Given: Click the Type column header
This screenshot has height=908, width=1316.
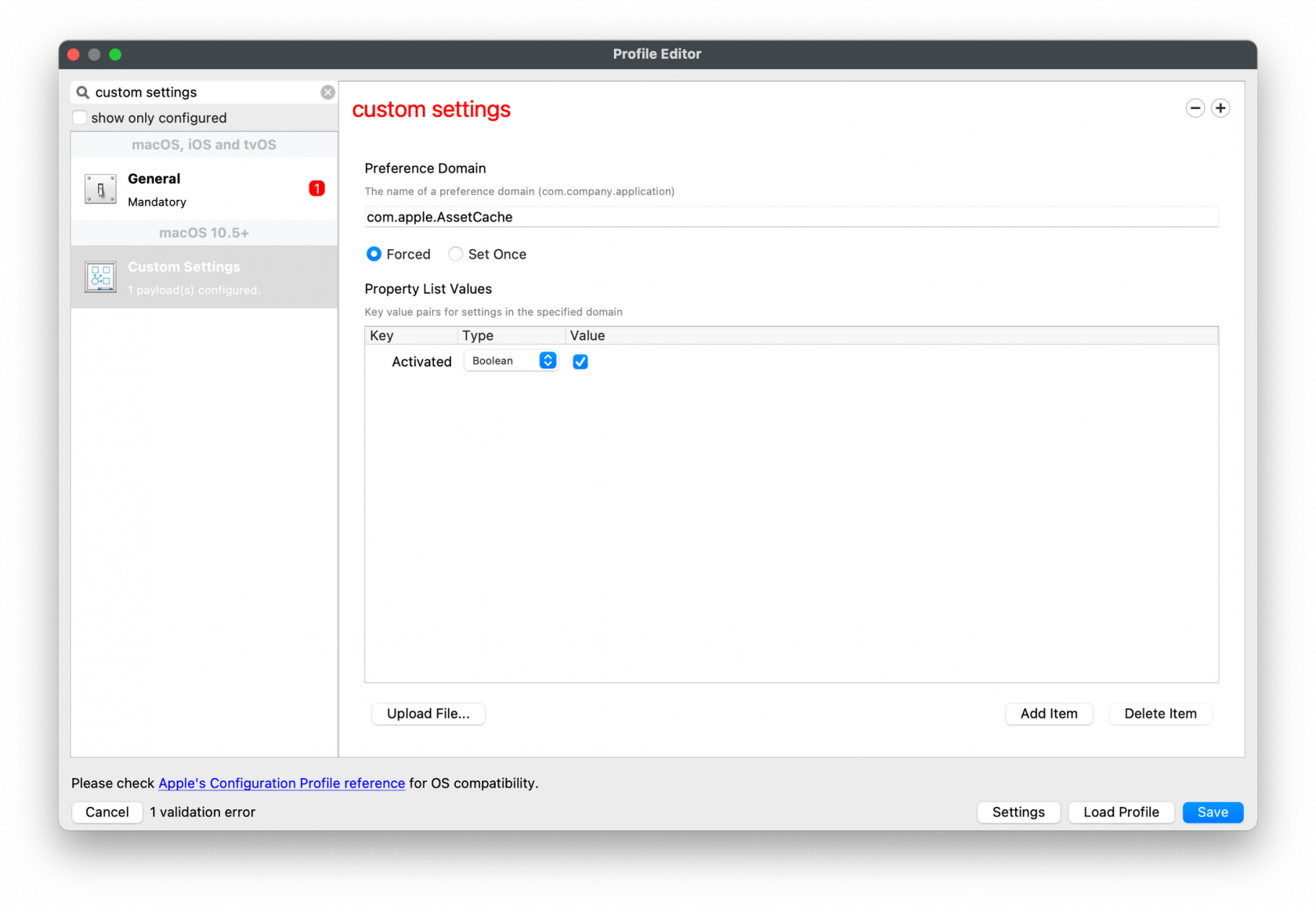Looking at the screenshot, I should 511,335.
